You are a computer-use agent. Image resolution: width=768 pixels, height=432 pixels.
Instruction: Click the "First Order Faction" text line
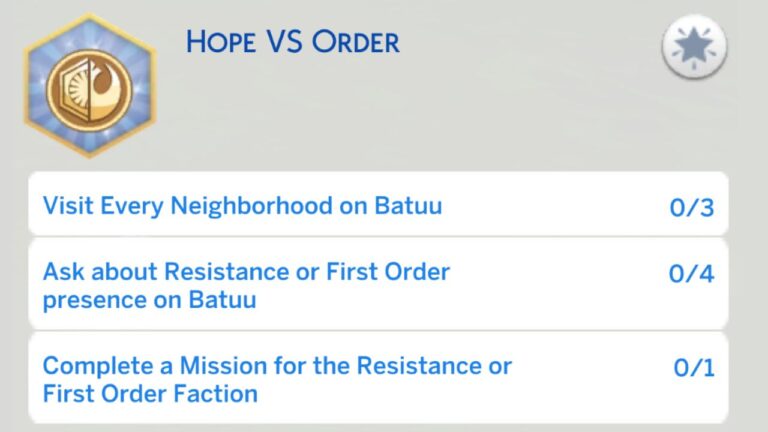tap(150, 393)
